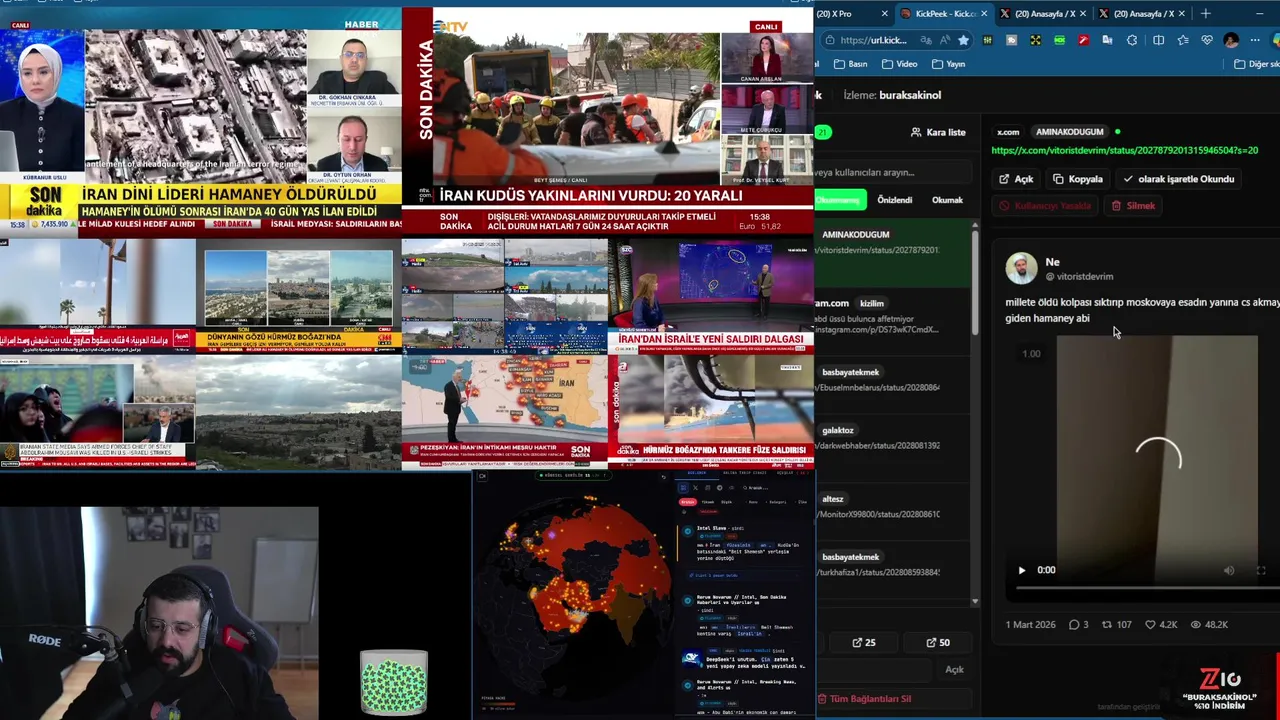This screenshot has width=1280, height=720.
Task: Open the browser profile avatar
Action: [1231, 40]
